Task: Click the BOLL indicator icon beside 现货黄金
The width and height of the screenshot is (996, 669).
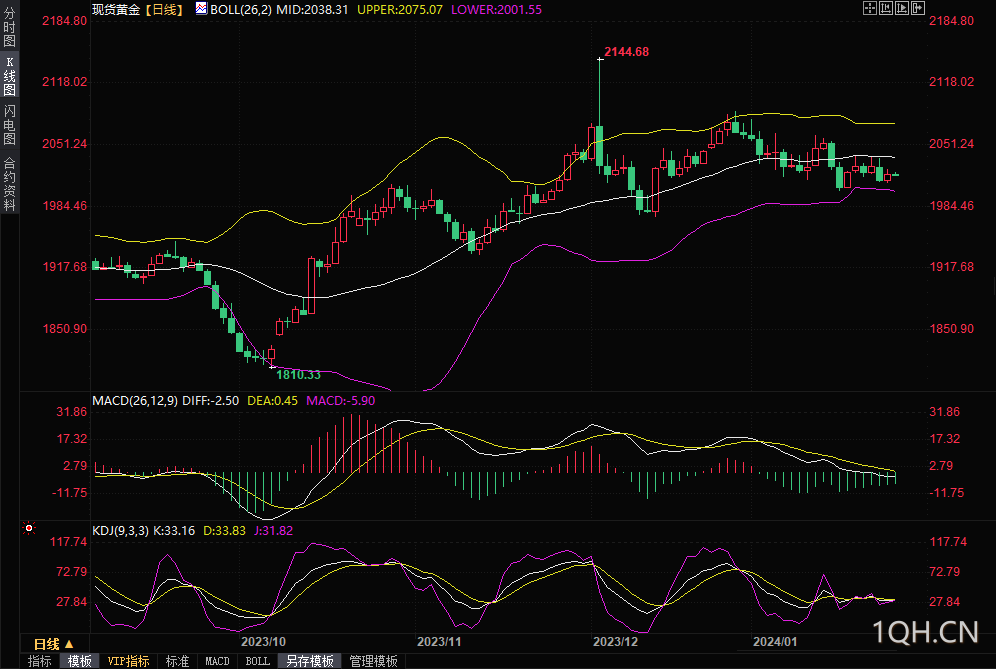Action: 201,8
